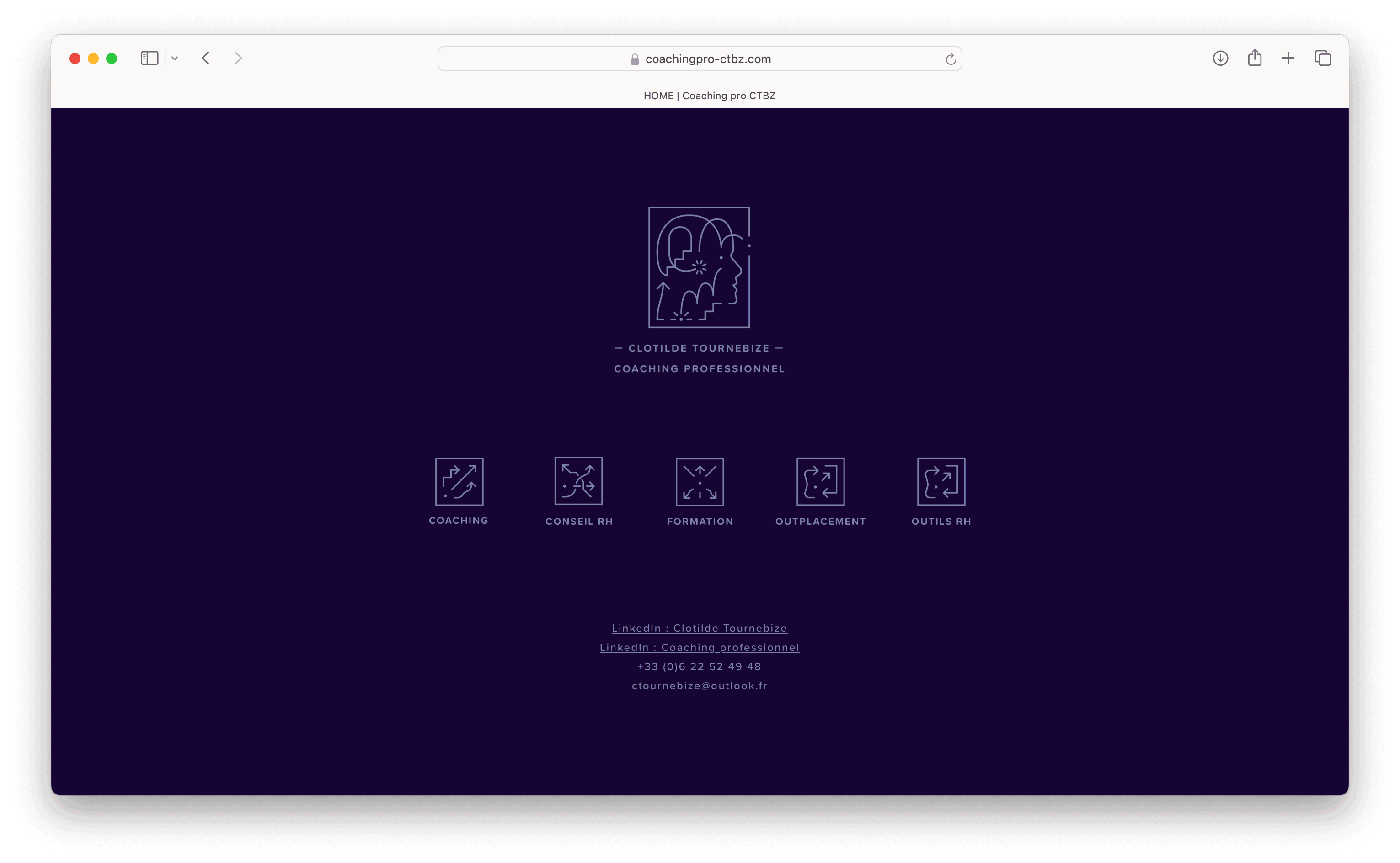Open the Share menu

click(1255, 58)
